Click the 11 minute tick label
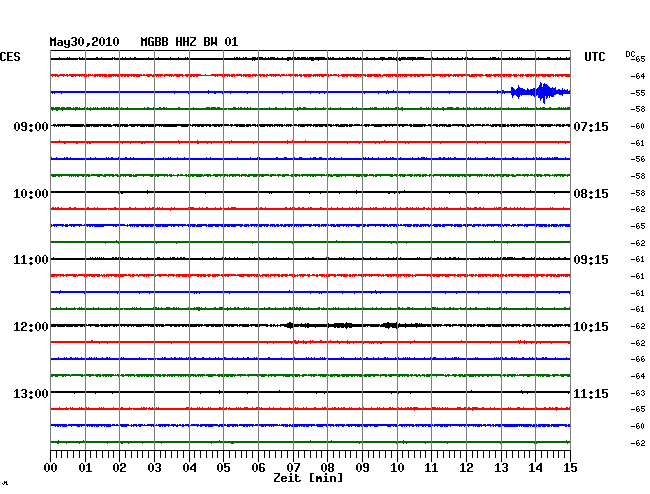Image resolution: width=650 pixels, height=494 pixels. [x=431, y=467]
